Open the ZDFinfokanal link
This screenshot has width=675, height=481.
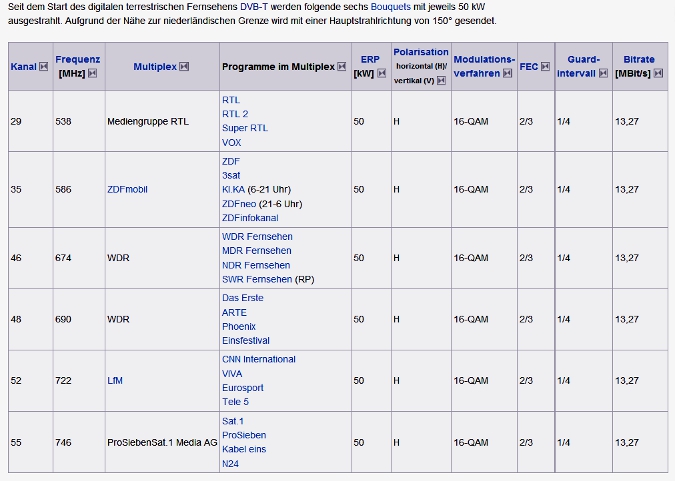point(250,218)
